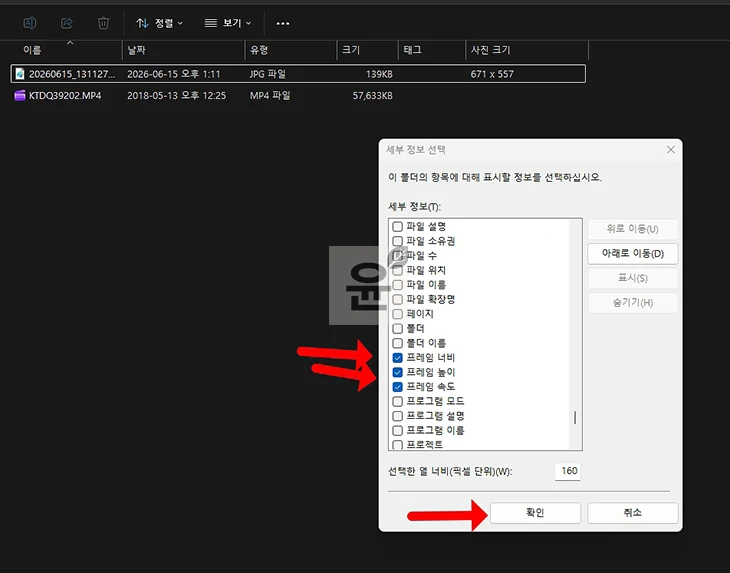Check the 프로그램 이름 checkbox

[398, 431]
